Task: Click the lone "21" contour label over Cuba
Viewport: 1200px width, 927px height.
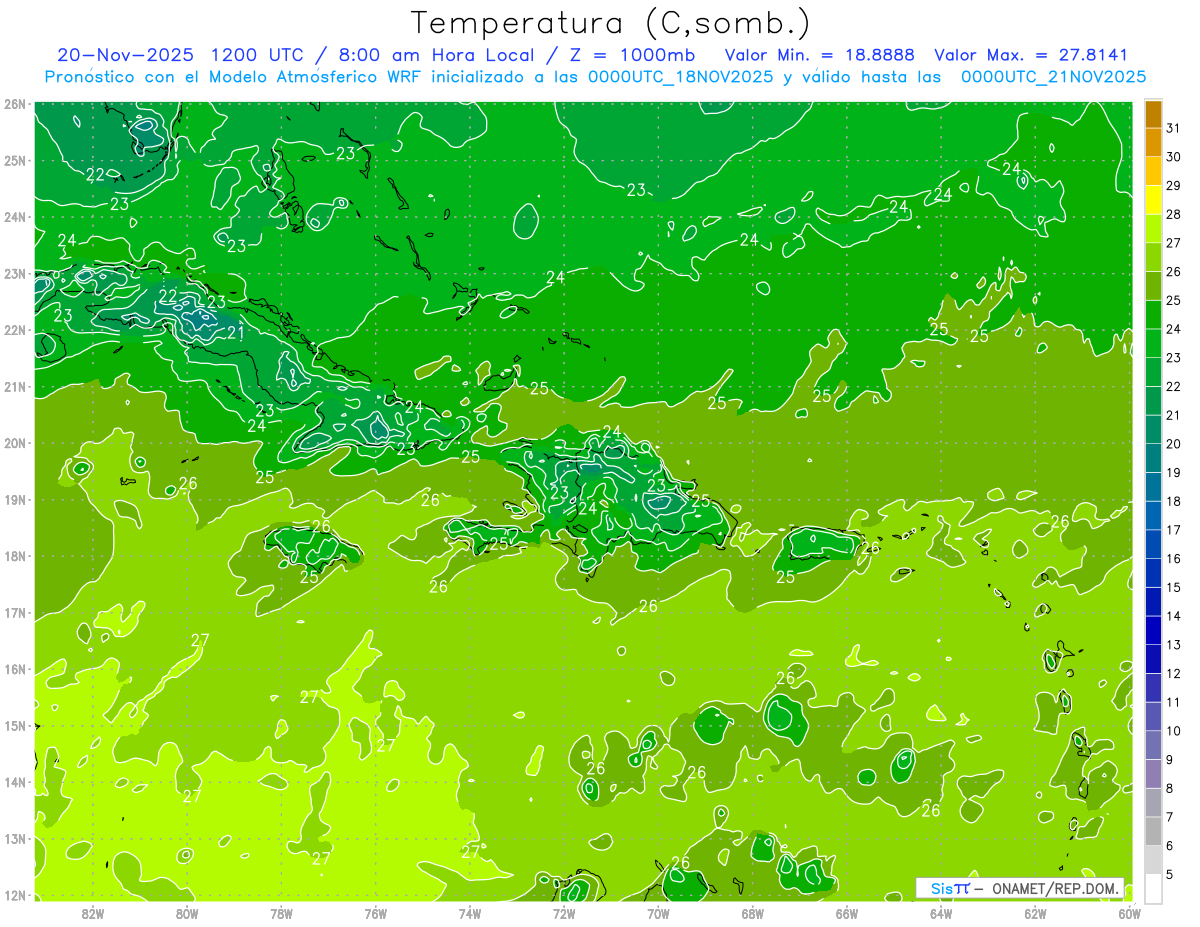Action: [235, 333]
